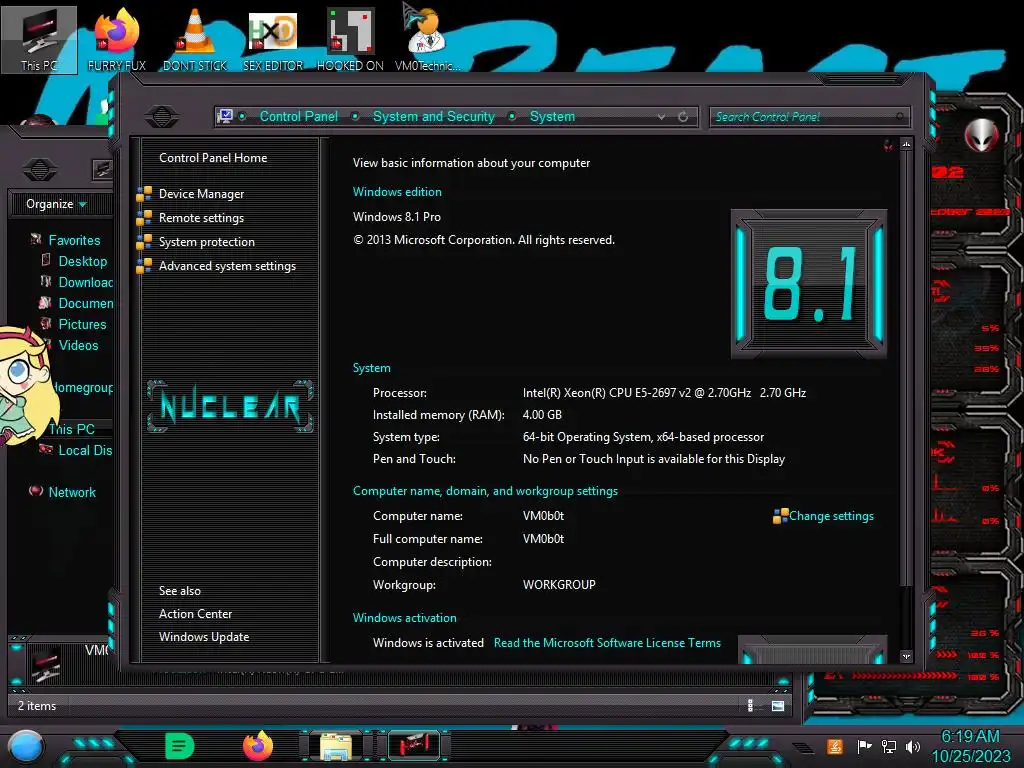Open the DONT STICK VLC shortcut
Image resolution: width=1024 pixels, height=768 pixels.
point(195,39)
